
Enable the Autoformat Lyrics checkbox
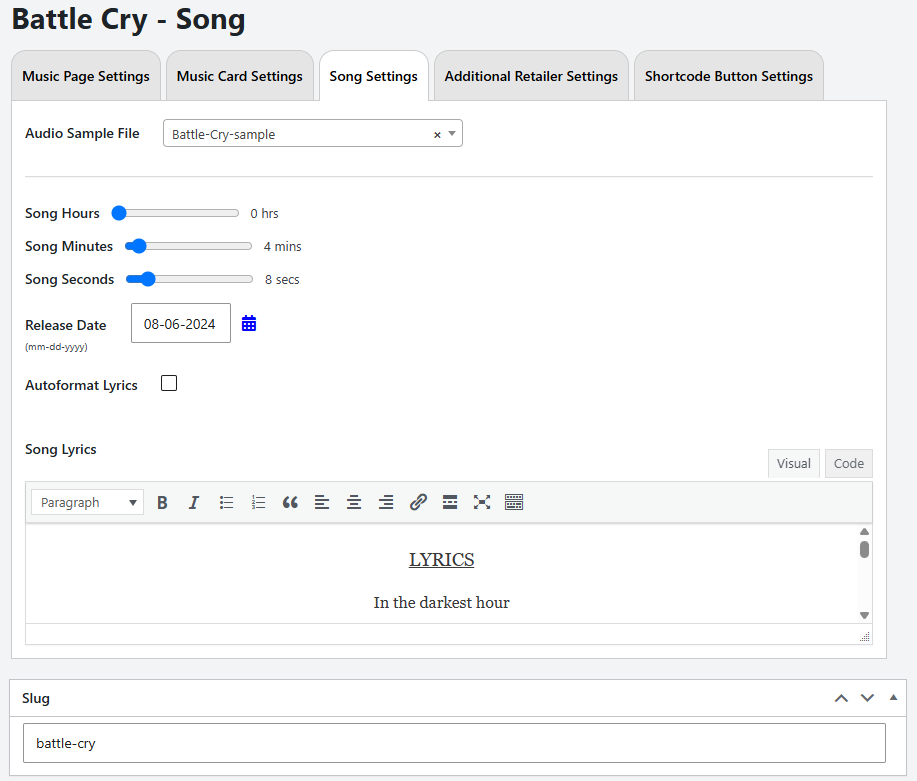coord(169,383)
